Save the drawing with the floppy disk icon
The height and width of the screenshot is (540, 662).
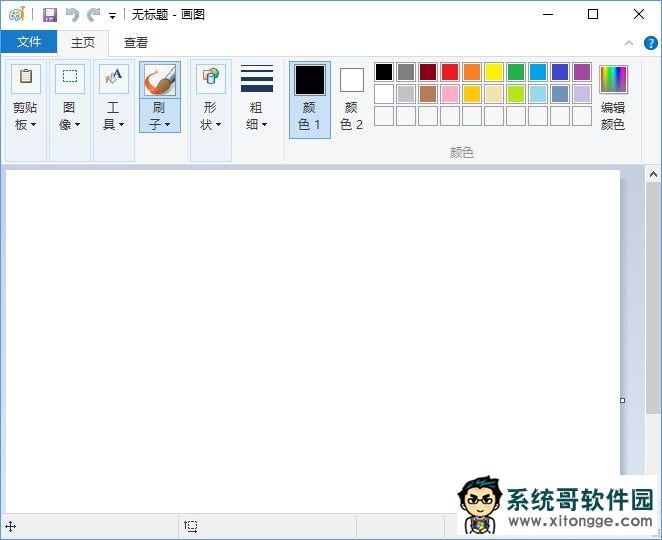[x=50, y=15]
